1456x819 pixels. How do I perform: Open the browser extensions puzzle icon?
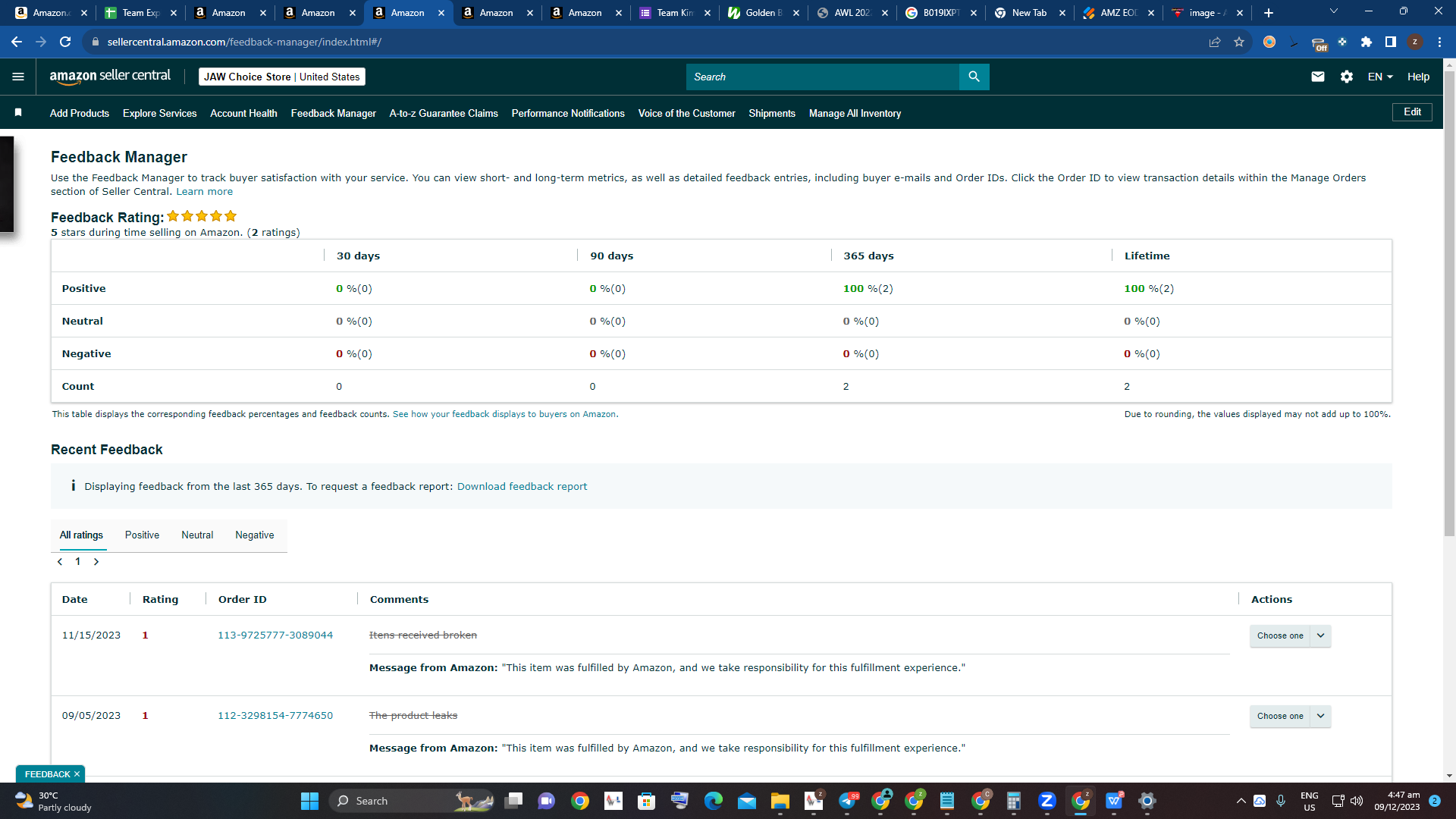[x=1367, y=42]
